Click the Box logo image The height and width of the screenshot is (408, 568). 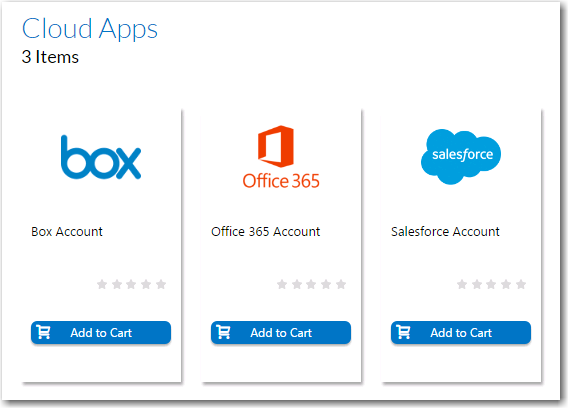click(x=101, y=157)
